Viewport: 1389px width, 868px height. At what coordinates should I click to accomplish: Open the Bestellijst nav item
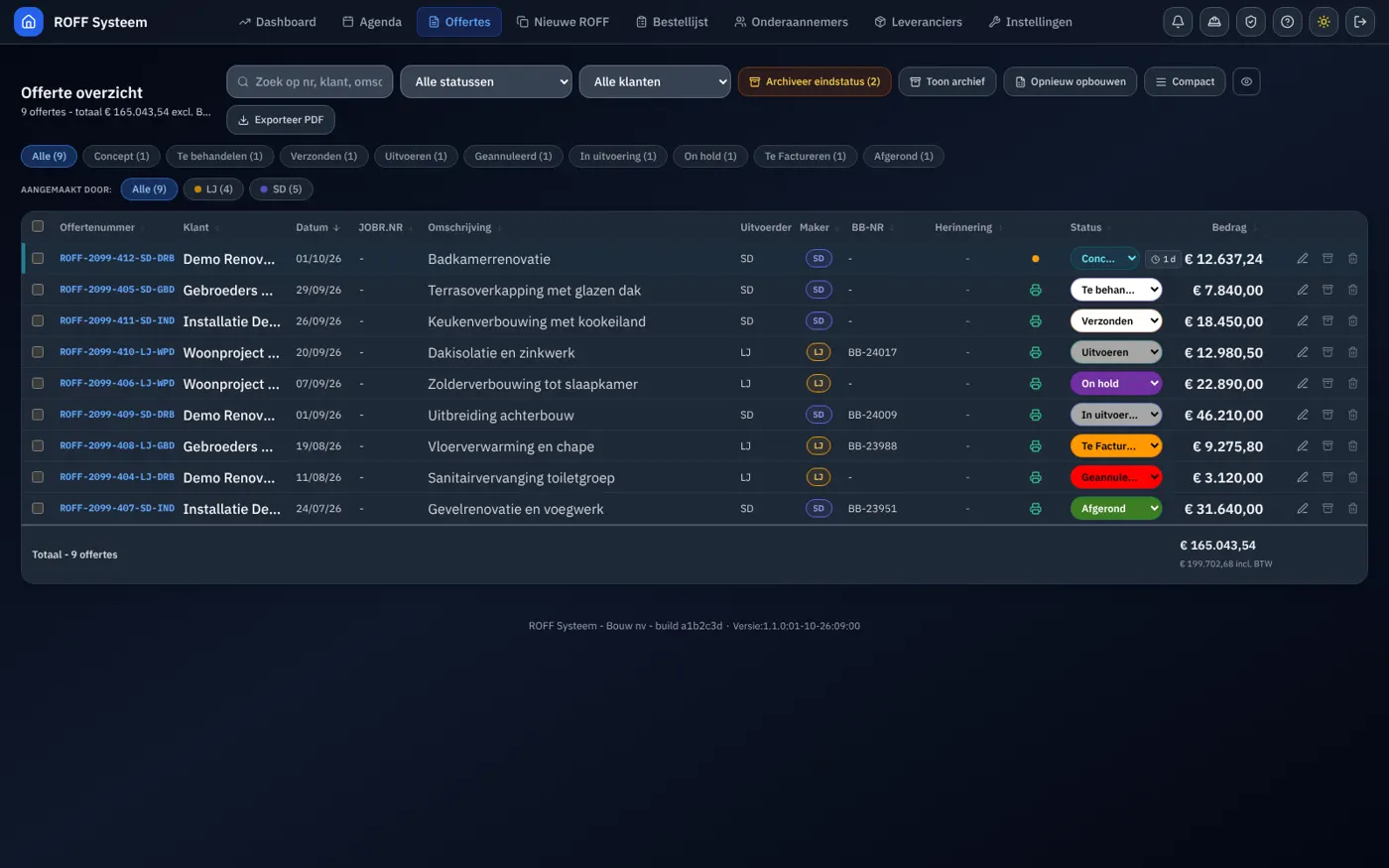pyautogui.click(x=672, y=22)
